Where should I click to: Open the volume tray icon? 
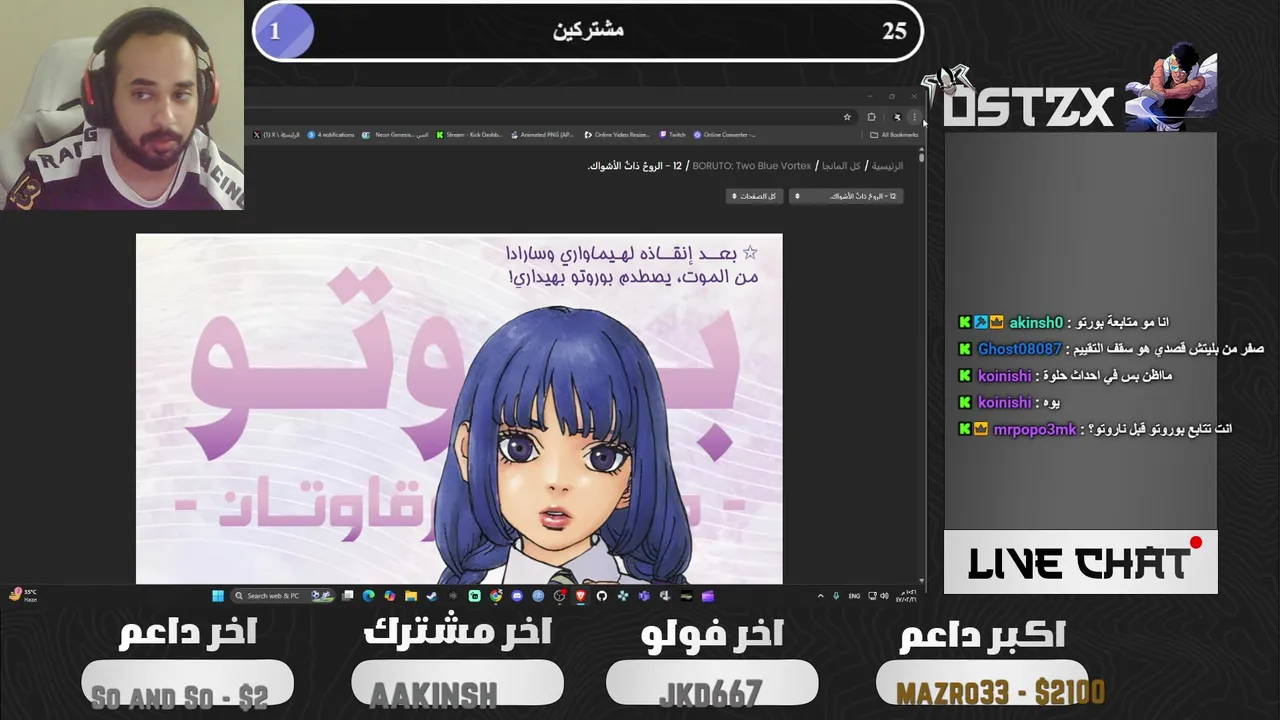point(883,596)
